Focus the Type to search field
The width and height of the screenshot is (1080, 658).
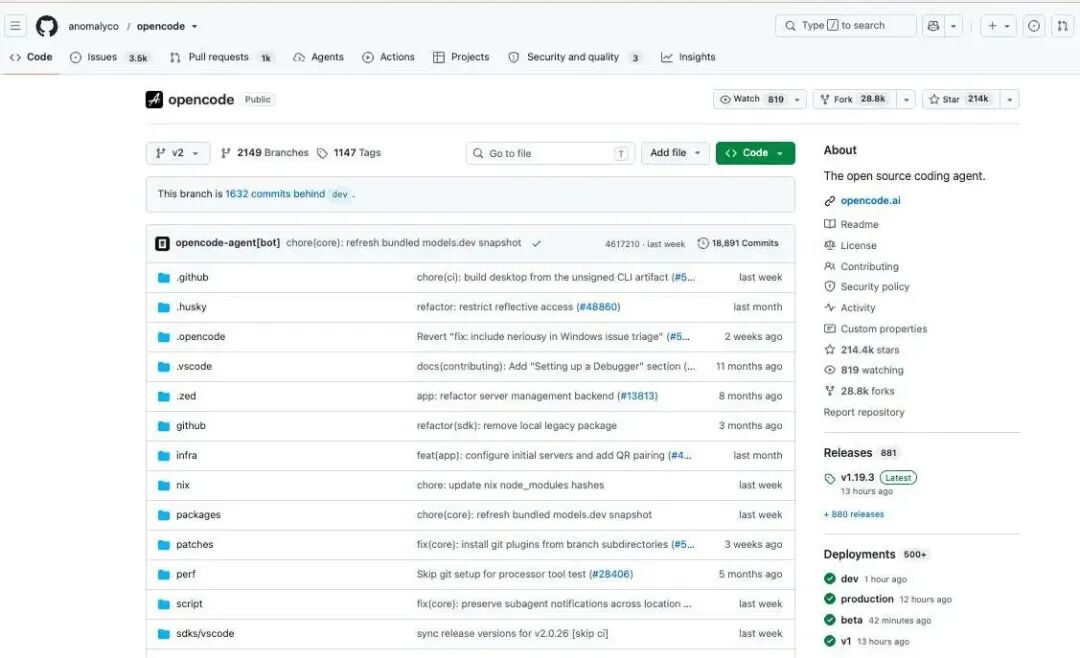tap(846, 25)
